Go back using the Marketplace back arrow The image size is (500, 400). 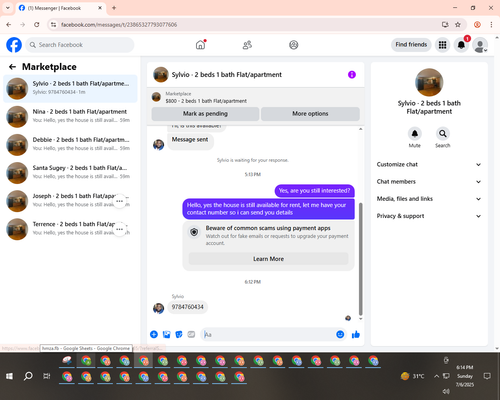[x=12, y=67]
